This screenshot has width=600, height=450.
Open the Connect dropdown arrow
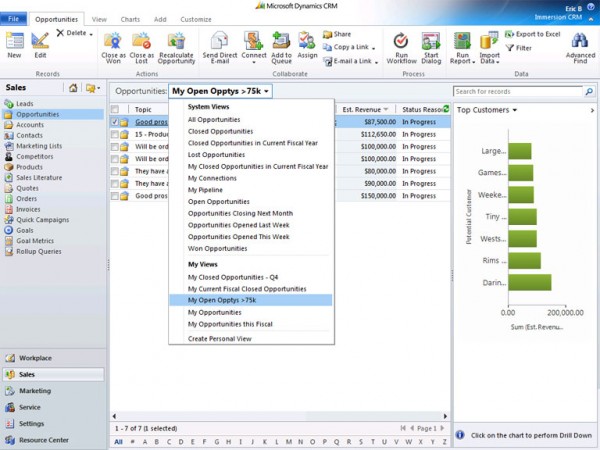253,62
